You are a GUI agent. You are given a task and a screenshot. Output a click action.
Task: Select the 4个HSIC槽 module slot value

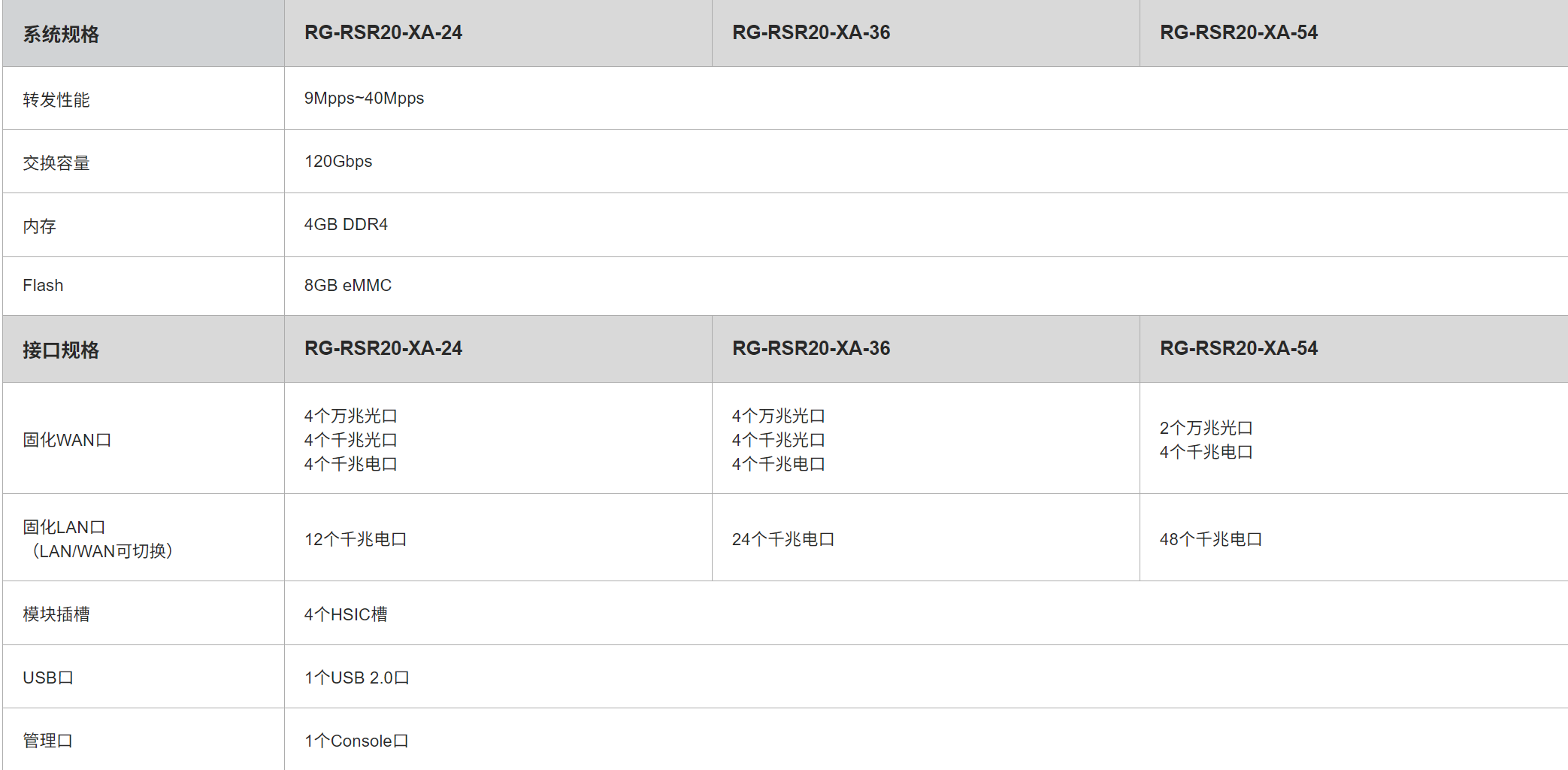tap(346, 614)
